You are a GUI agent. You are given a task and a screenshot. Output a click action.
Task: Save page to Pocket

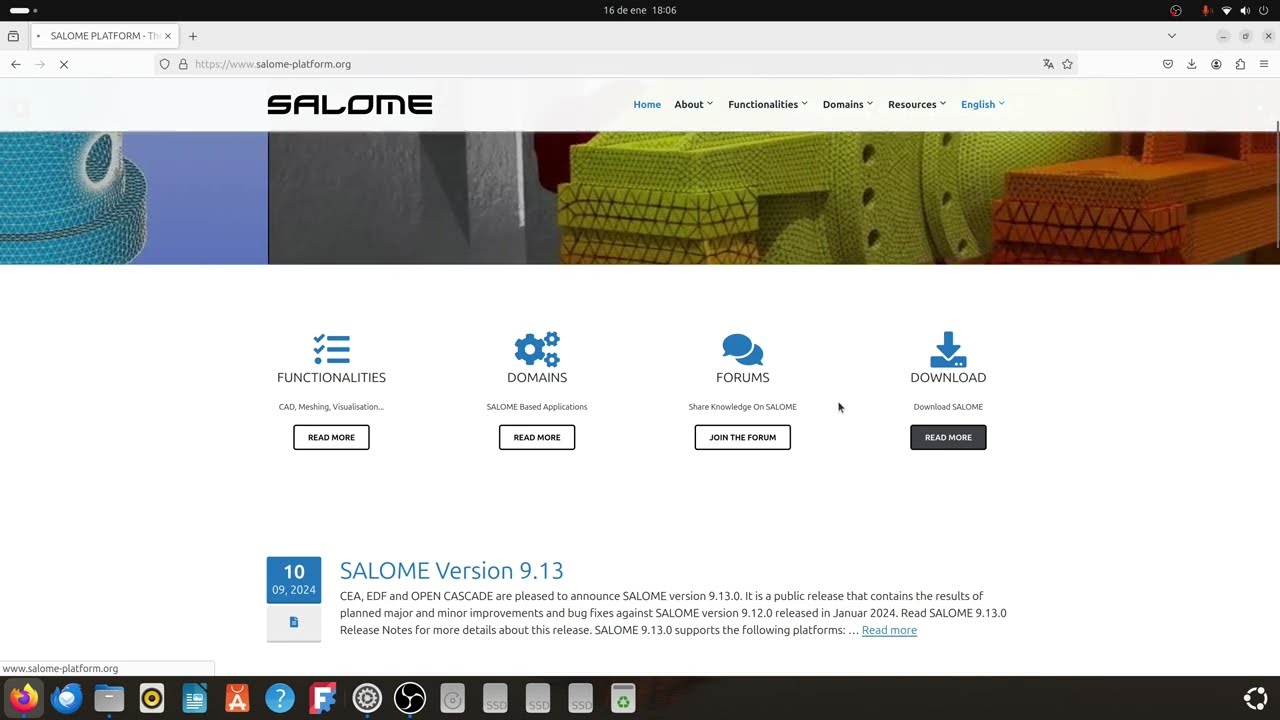coord(1167,64)
